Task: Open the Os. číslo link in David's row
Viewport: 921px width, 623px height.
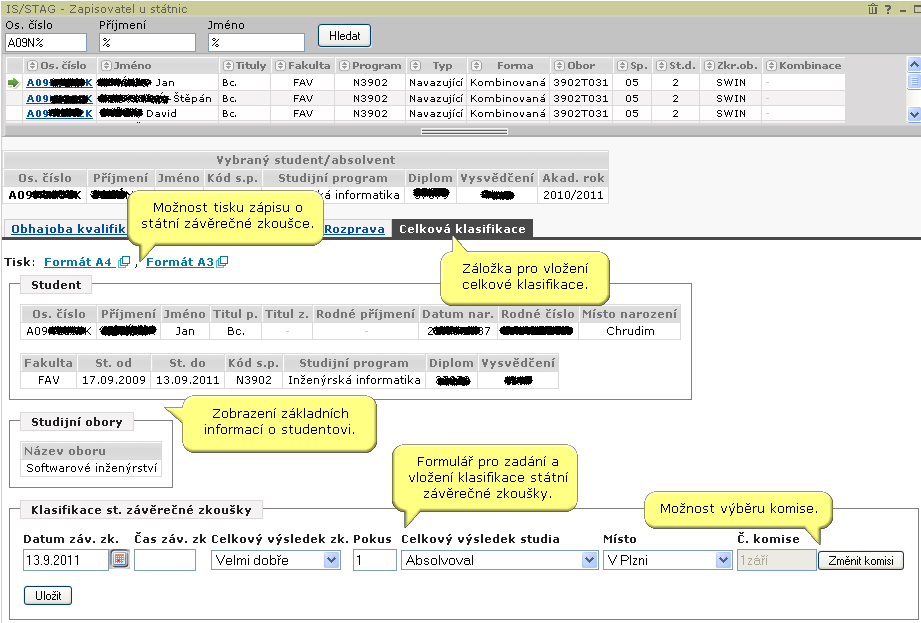Action: click(59, 113)
